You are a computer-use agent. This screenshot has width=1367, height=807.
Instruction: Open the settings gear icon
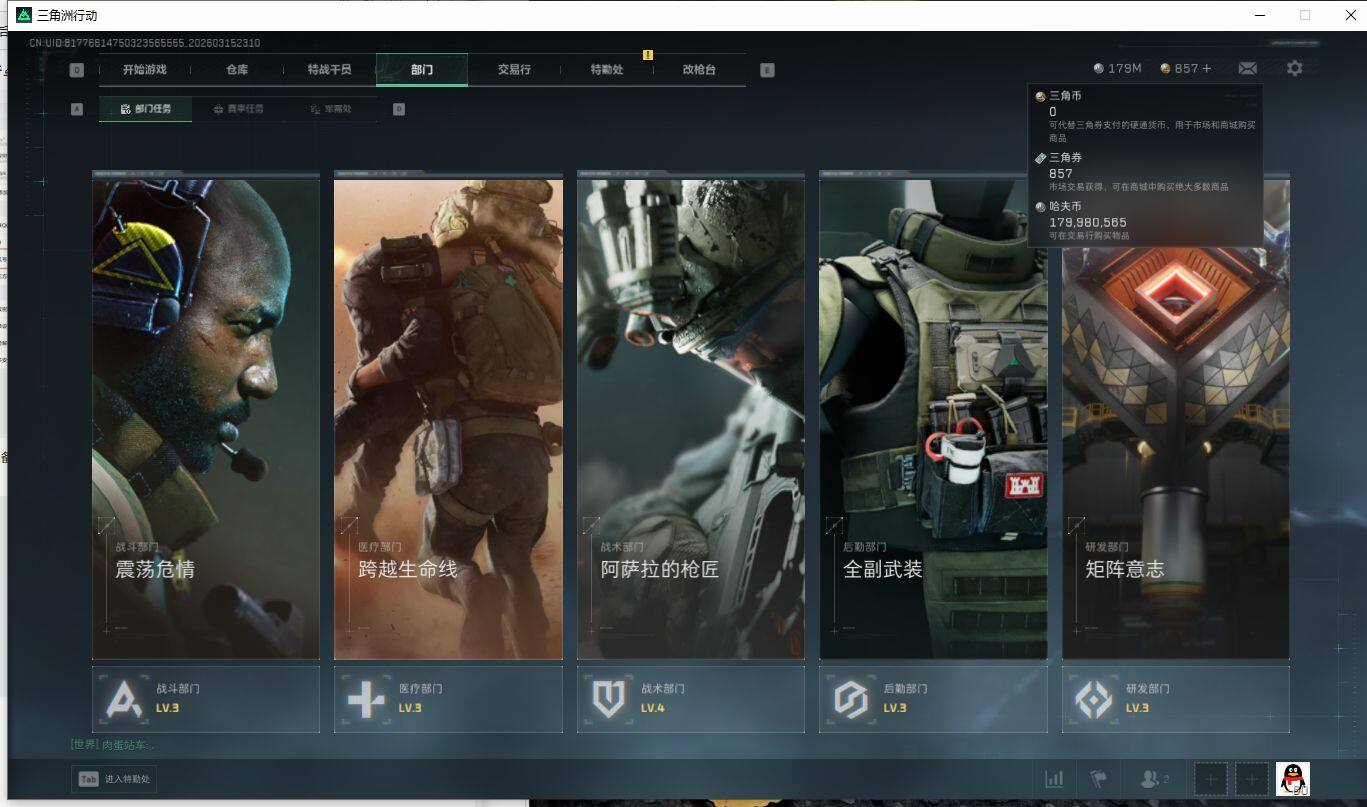[1294, 68]
